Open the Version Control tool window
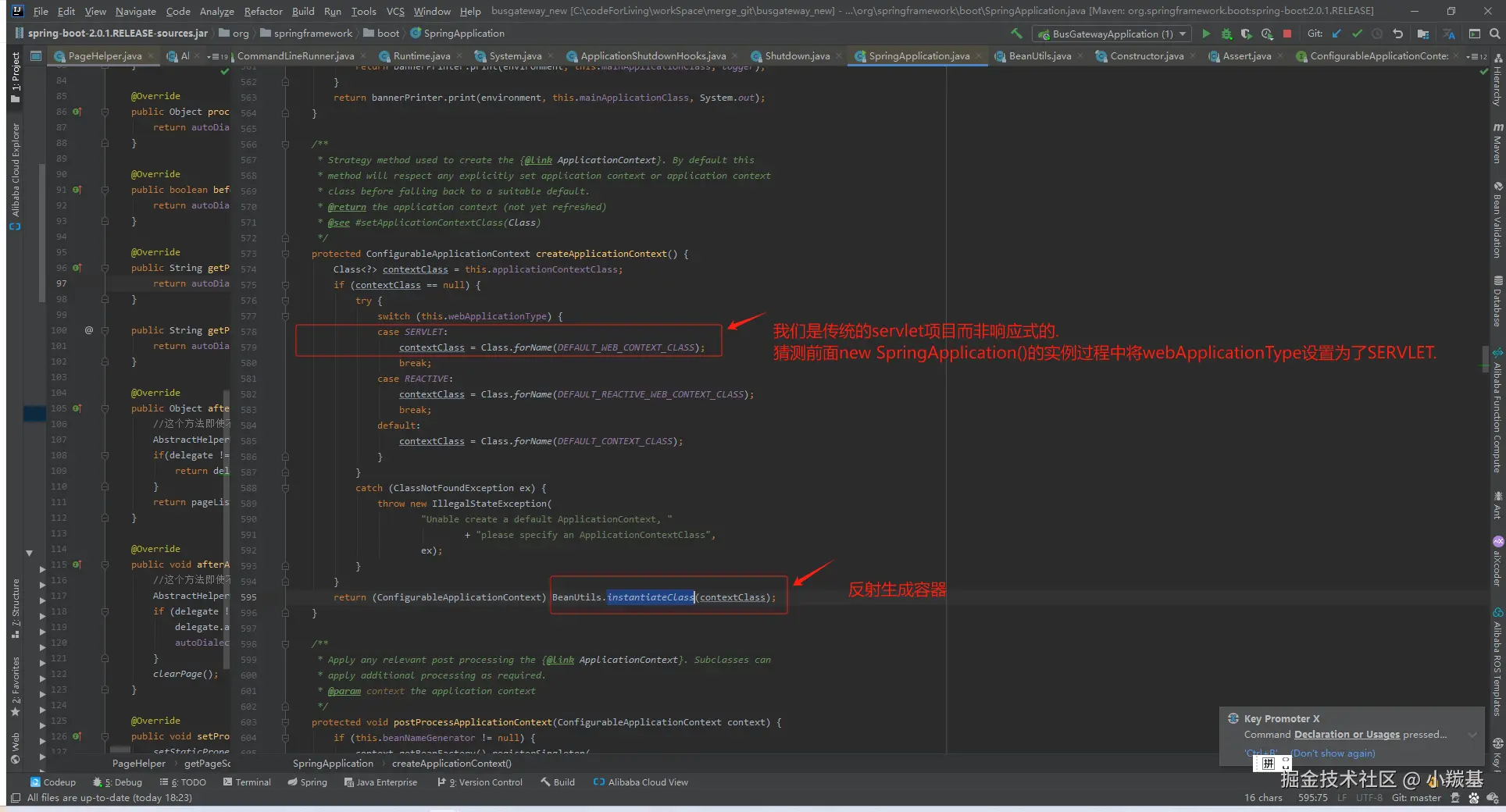Image resolution: width=1506 pixels, height=812 pixels. point(480,782)
